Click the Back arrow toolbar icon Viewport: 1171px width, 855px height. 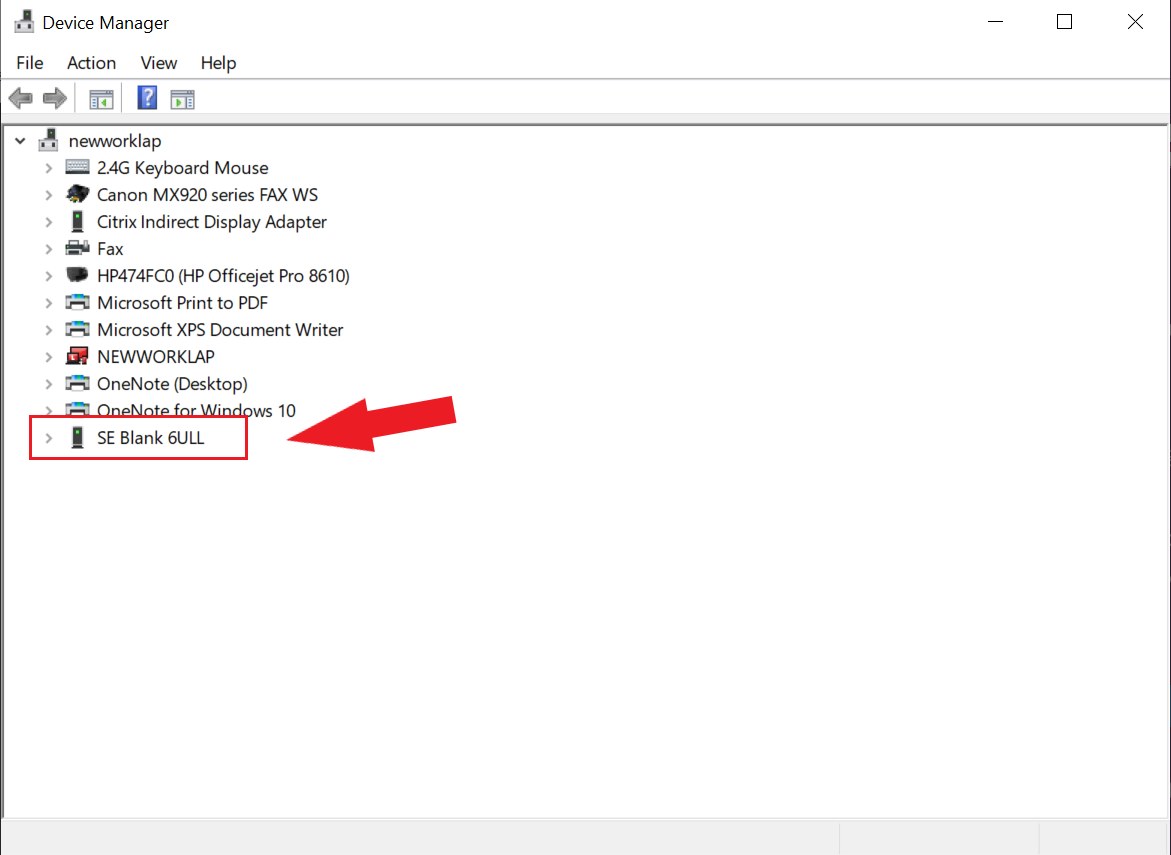[x=20, y=98]
